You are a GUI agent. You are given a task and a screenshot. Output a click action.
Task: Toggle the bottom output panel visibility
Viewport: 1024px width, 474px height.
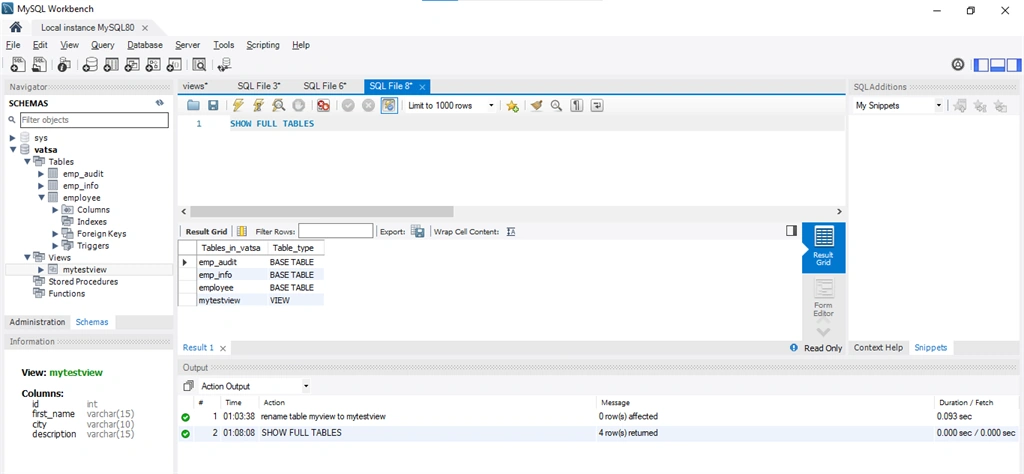click(997, 65)
